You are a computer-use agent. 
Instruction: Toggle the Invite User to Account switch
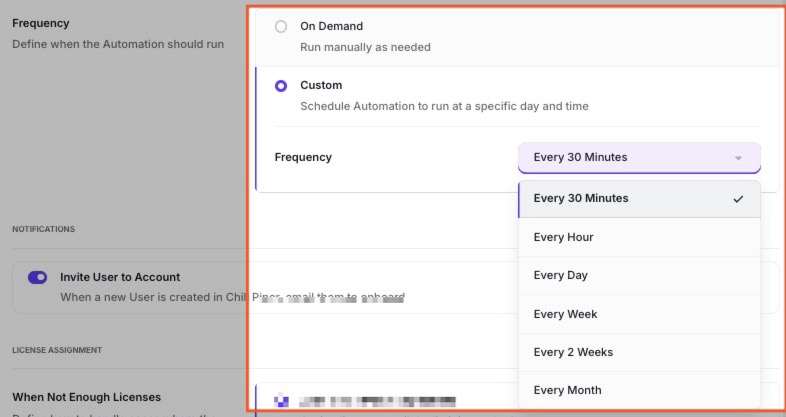coord(38,277)
